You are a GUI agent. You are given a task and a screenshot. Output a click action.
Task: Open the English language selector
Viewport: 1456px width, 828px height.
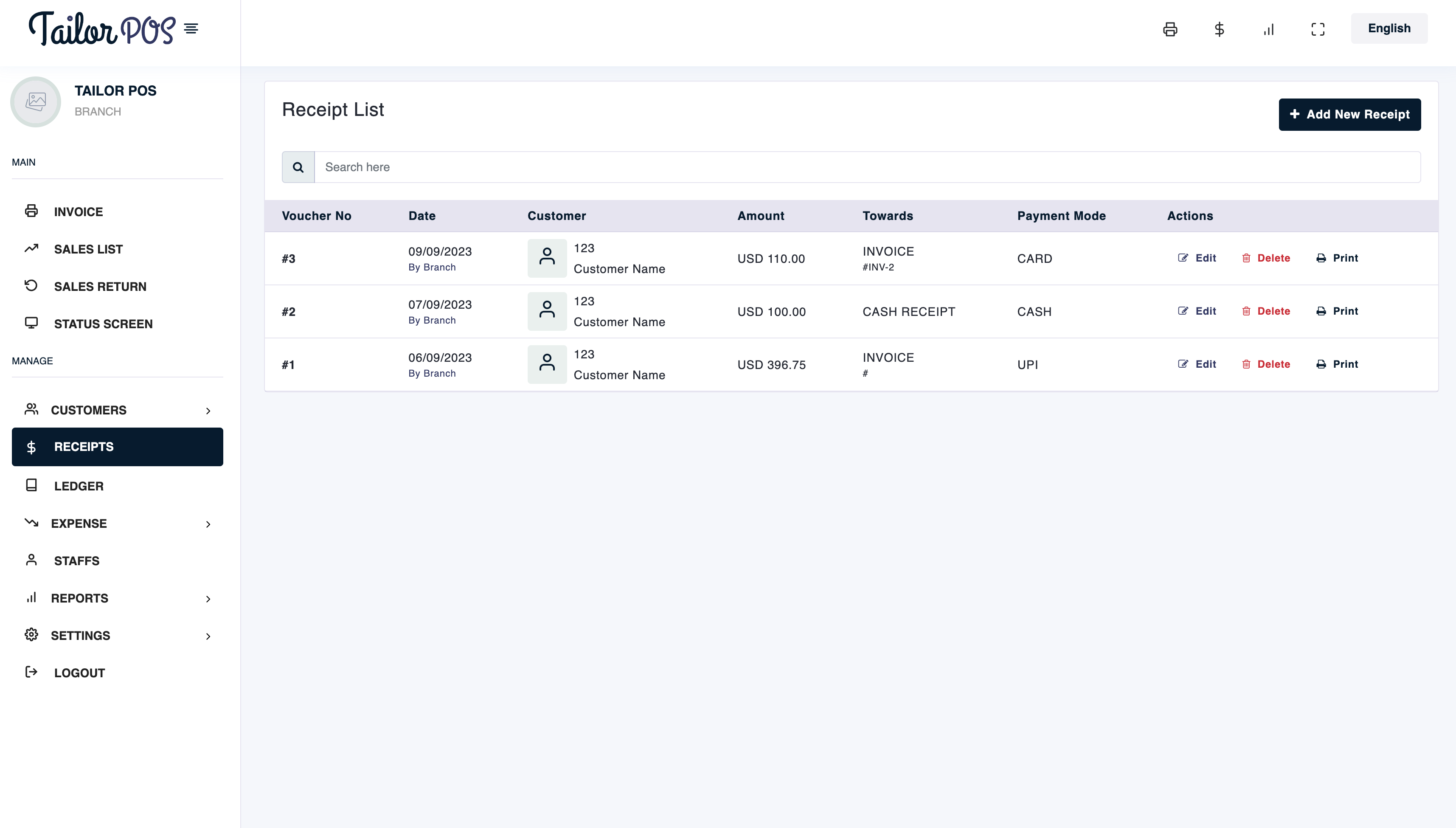pos(1389,28)
